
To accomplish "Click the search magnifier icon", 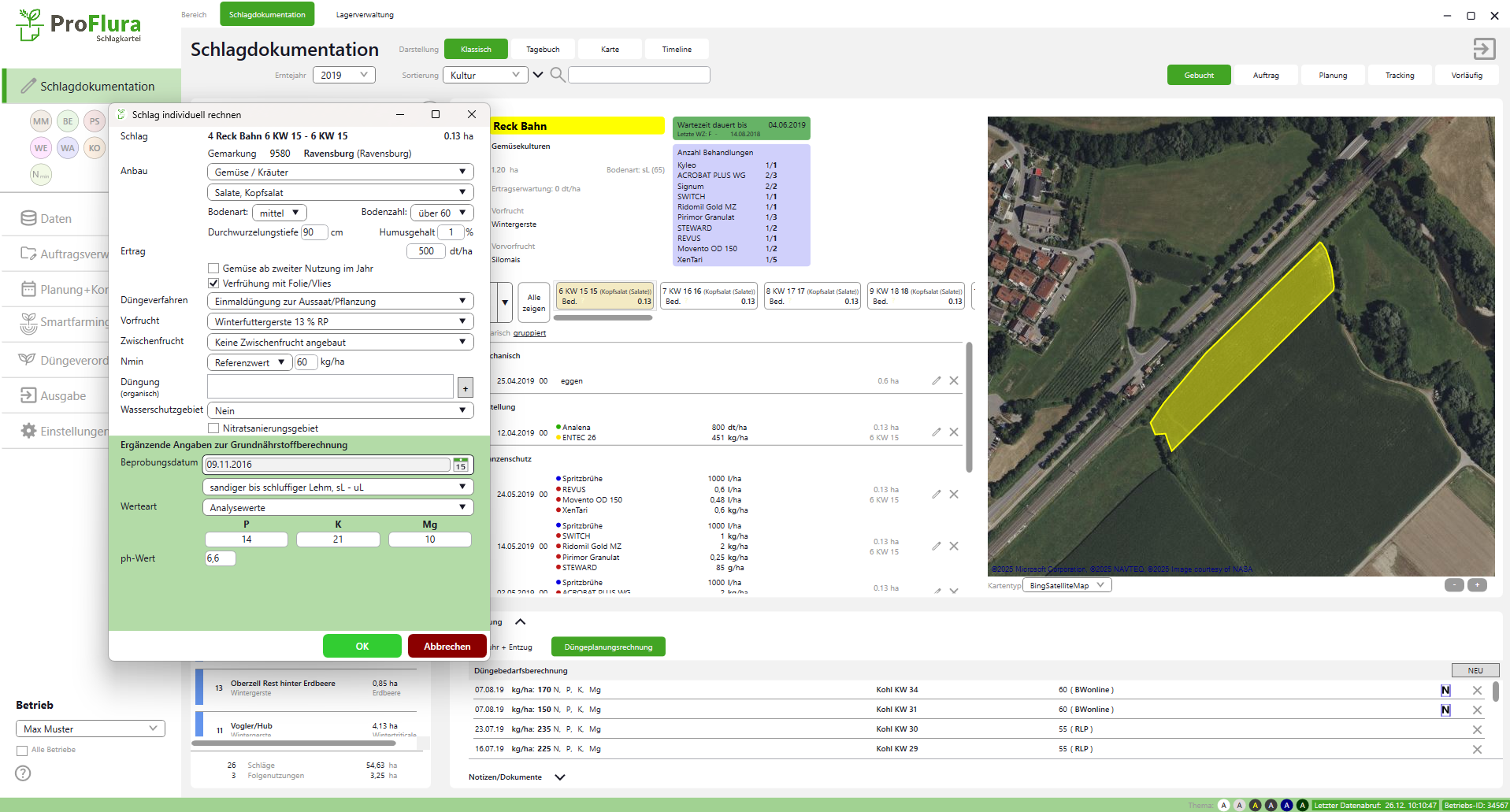I will pos(557,75).
